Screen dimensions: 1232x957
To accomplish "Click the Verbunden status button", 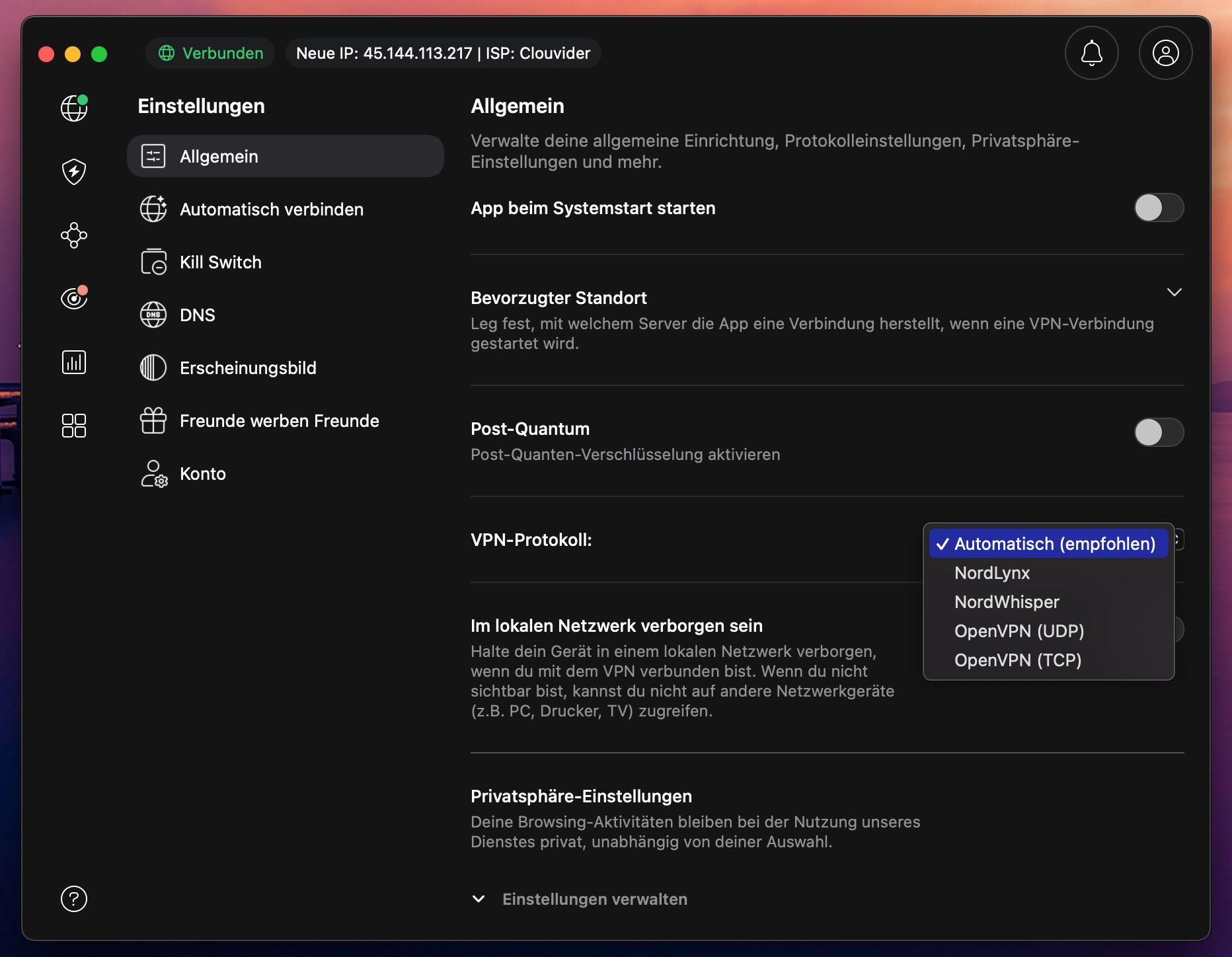I will coord(211,53).
